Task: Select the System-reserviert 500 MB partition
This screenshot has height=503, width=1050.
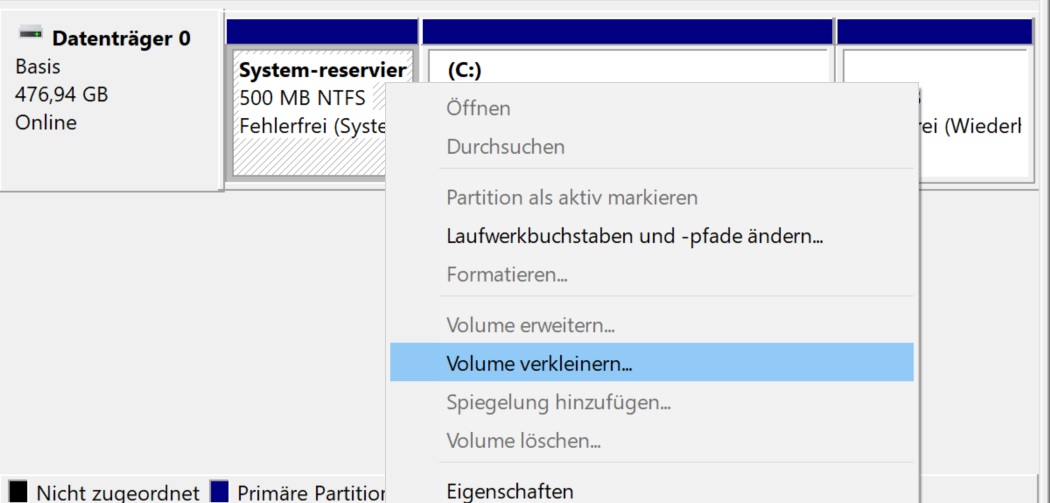Action: pos(310,110)
